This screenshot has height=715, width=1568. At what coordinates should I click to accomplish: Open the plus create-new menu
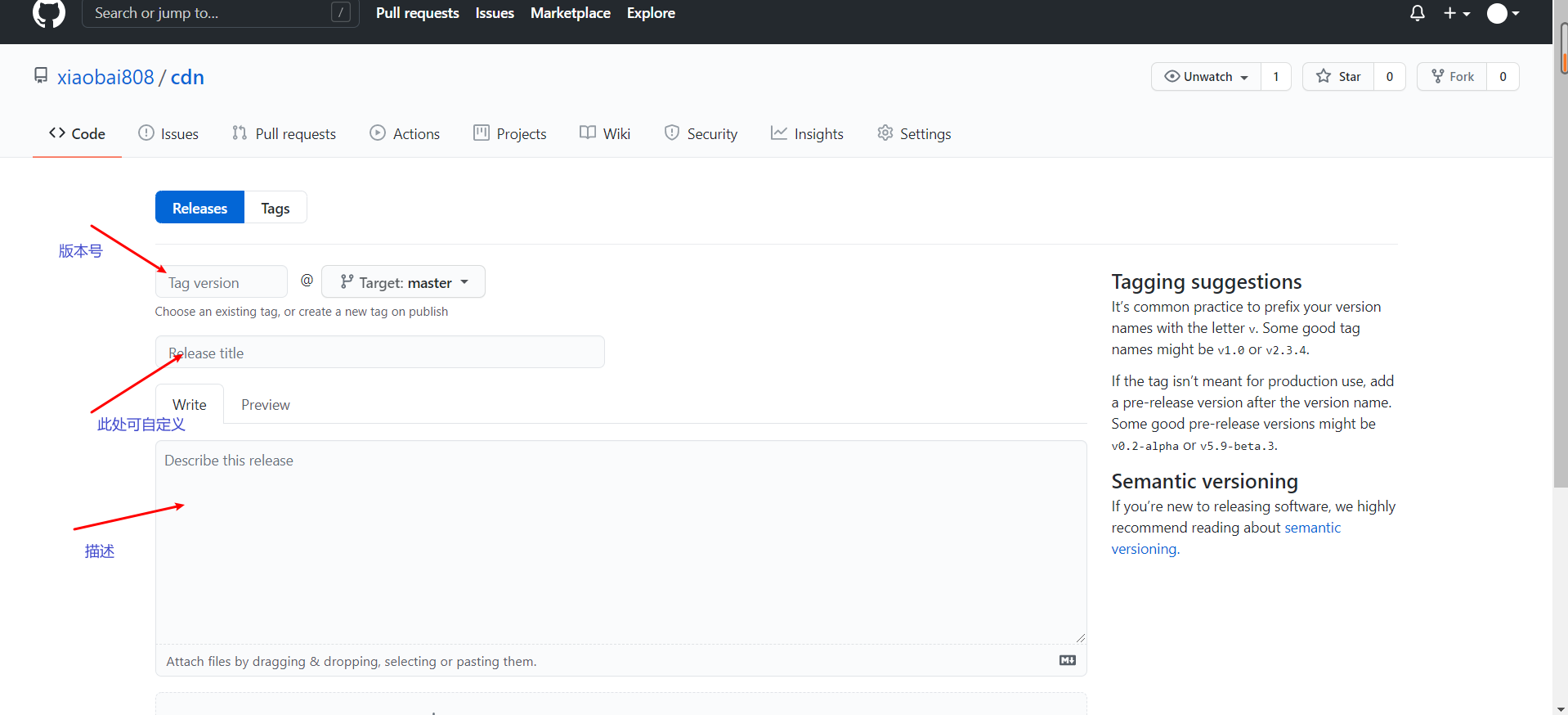1457,13
